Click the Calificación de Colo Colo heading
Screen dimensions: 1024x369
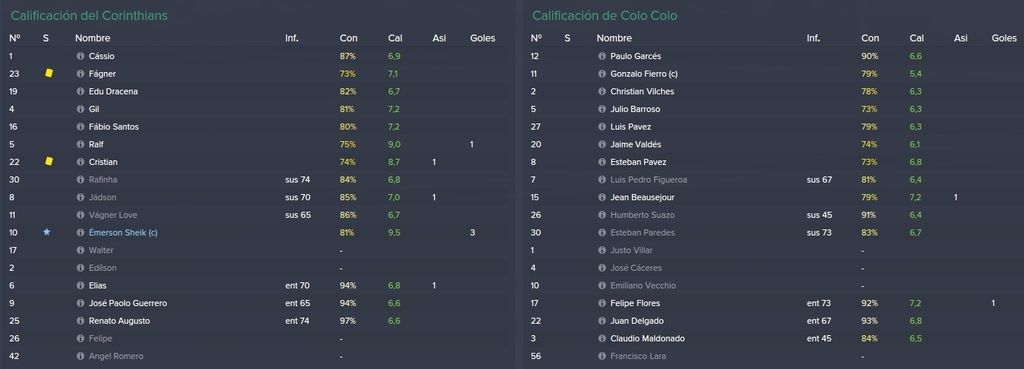(x=605, y=16)
